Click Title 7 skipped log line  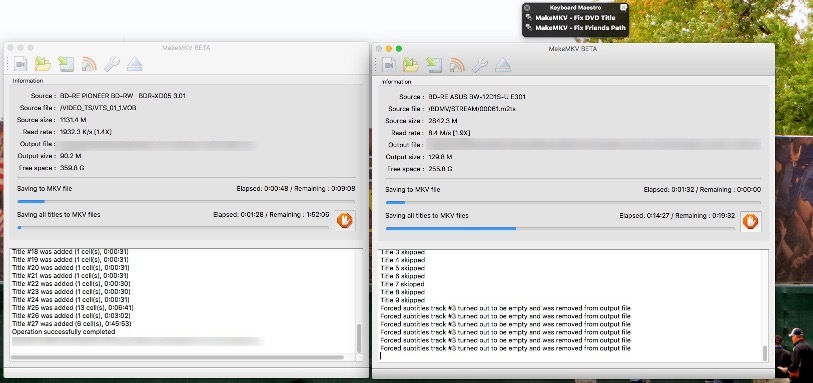(402, 284)
